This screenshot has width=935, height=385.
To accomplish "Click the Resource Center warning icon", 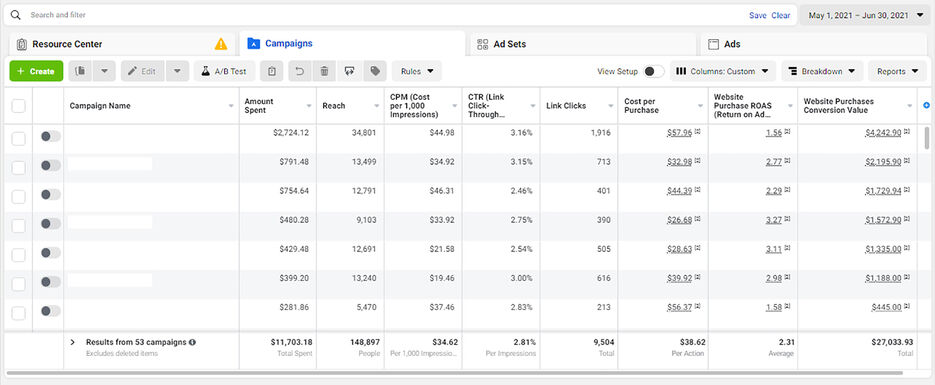I will [221, 44].
